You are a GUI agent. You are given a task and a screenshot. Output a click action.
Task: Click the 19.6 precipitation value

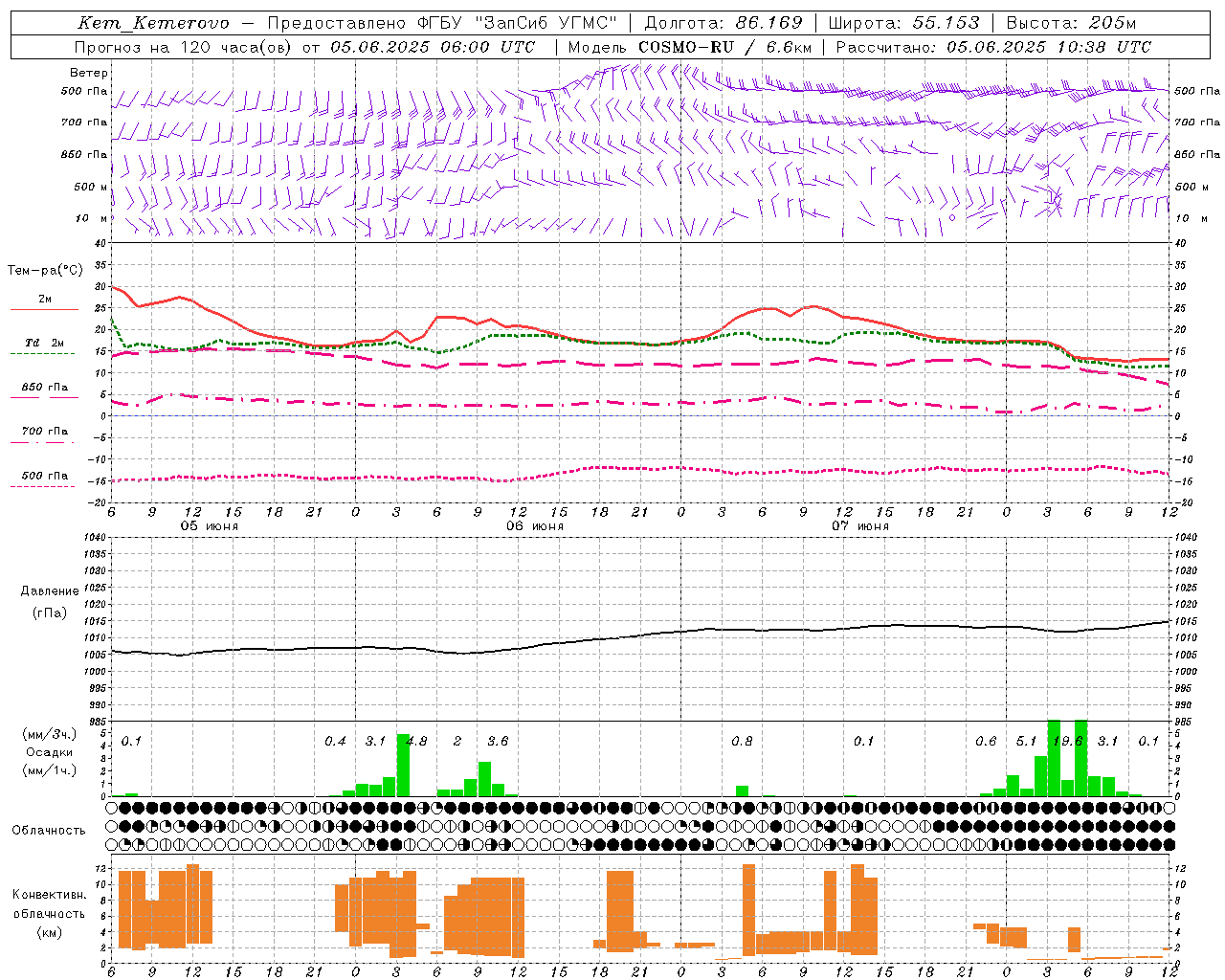coord(1067,742)
